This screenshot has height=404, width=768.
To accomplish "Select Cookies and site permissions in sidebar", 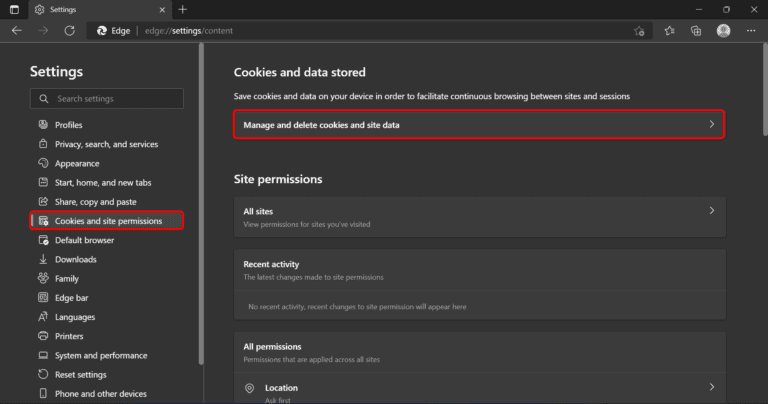I will (x=108, y=221).
